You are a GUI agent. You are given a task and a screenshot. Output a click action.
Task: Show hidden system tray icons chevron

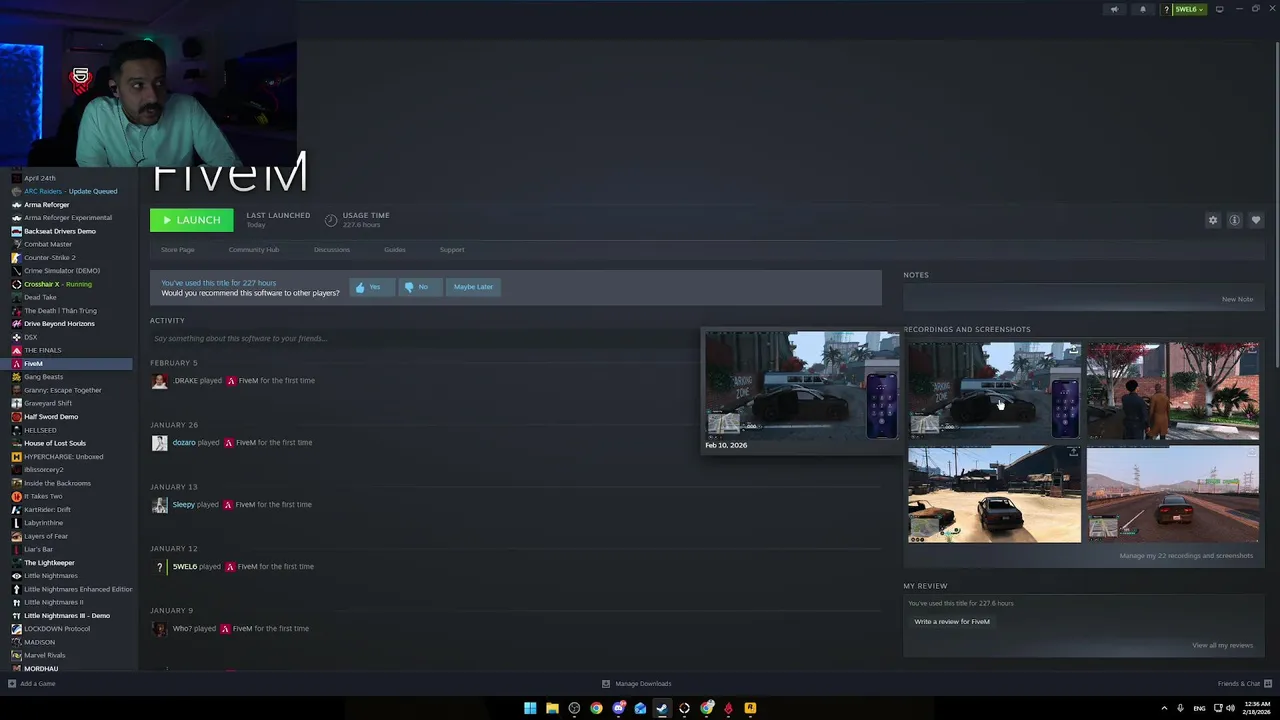[x=1164, y=708]
